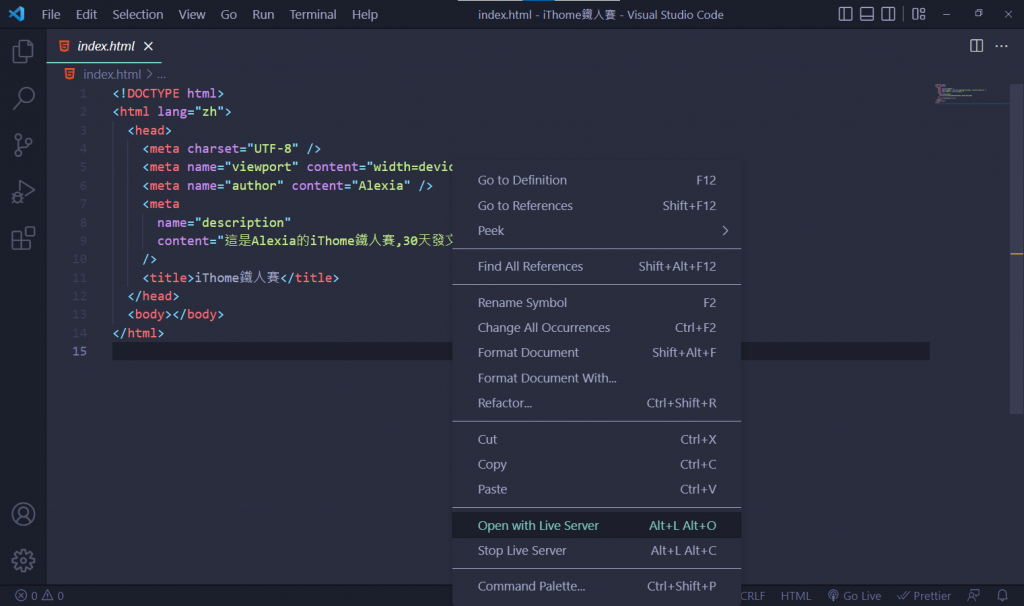Click CRLF line ending in status bar
The width and height of the screenshot is (1024, 606).
point(753,596)
